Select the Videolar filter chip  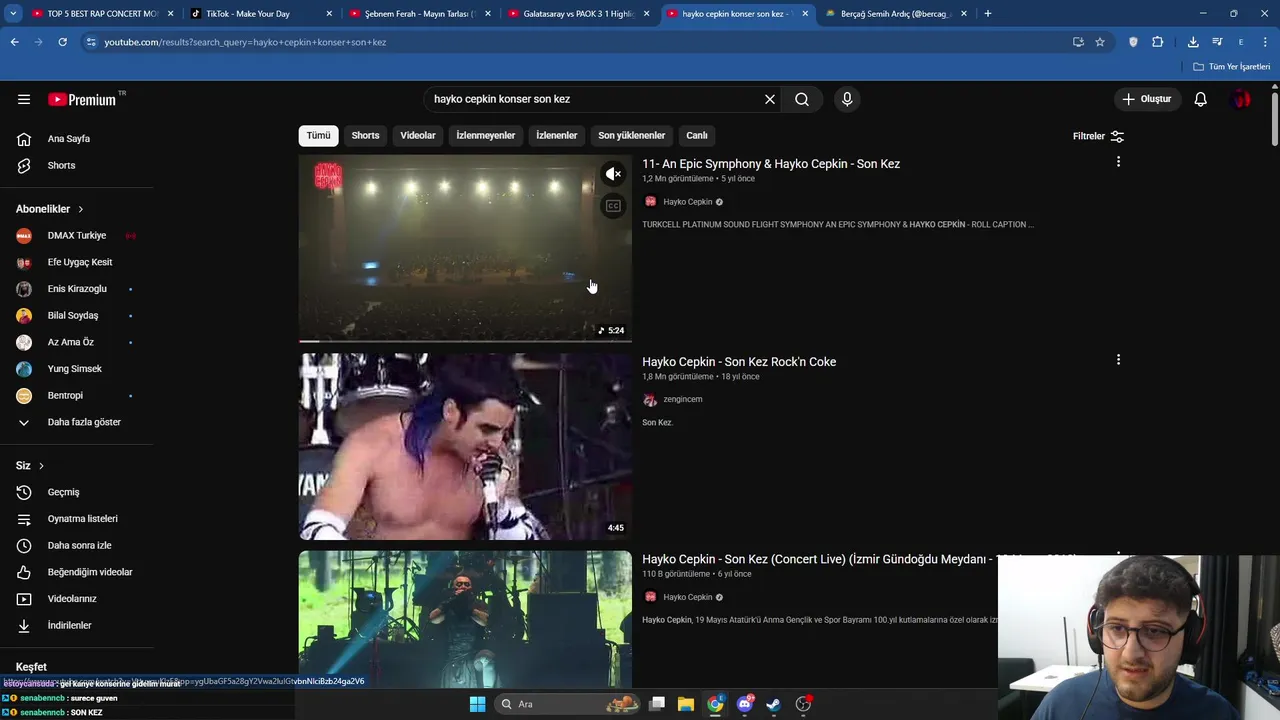point(418,135)
